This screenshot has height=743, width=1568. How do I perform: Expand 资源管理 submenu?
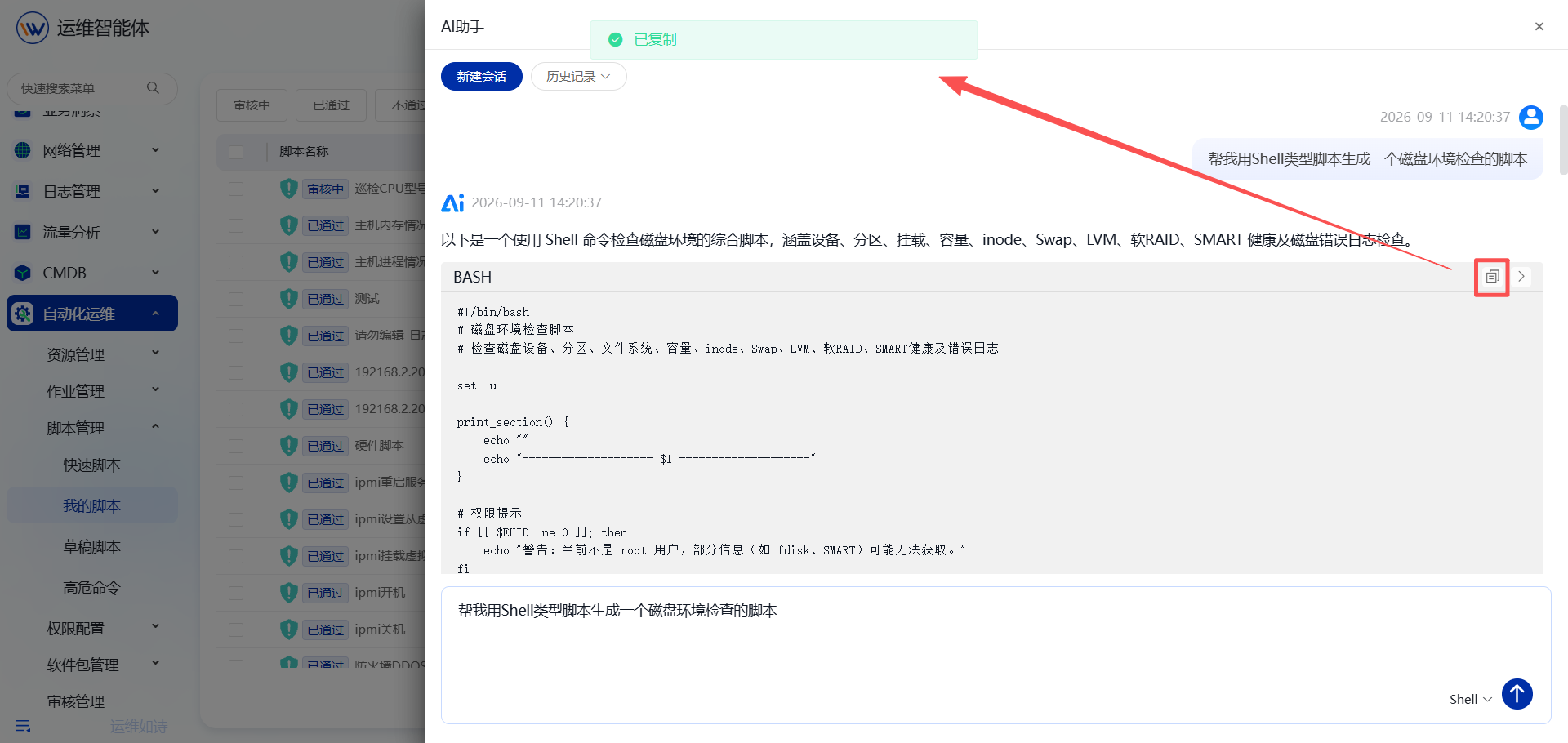pos(91,354)
